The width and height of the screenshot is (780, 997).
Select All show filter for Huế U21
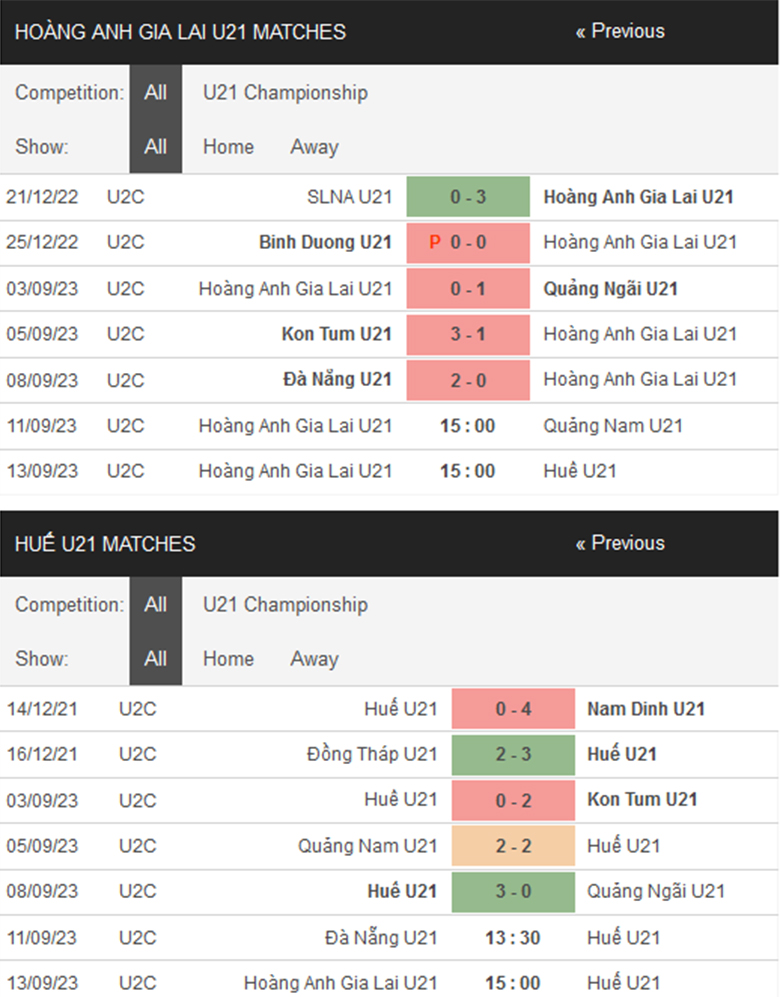click(155, 658)
